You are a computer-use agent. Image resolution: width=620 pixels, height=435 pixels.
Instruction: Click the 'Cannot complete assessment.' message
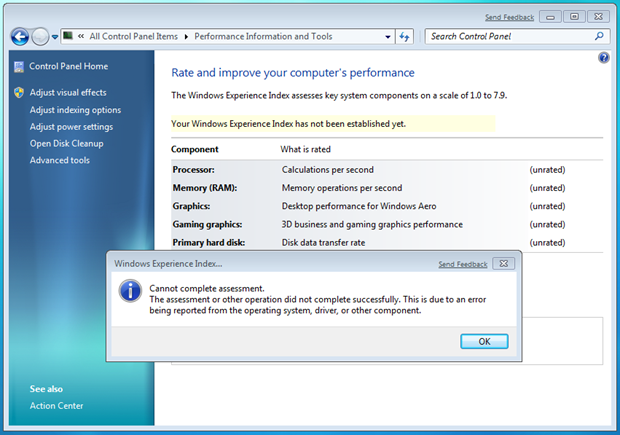click(x=207, y=289)
